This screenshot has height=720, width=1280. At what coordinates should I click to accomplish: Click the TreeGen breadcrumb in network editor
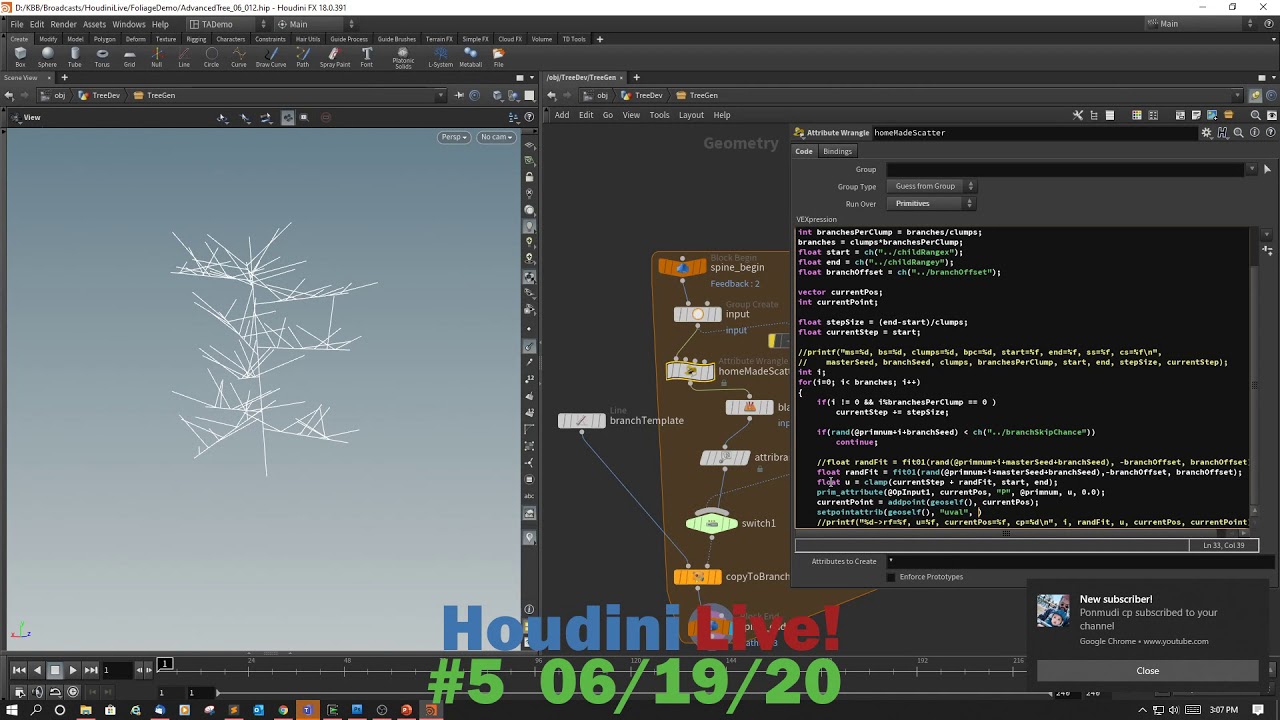click(x=697, y=96)
